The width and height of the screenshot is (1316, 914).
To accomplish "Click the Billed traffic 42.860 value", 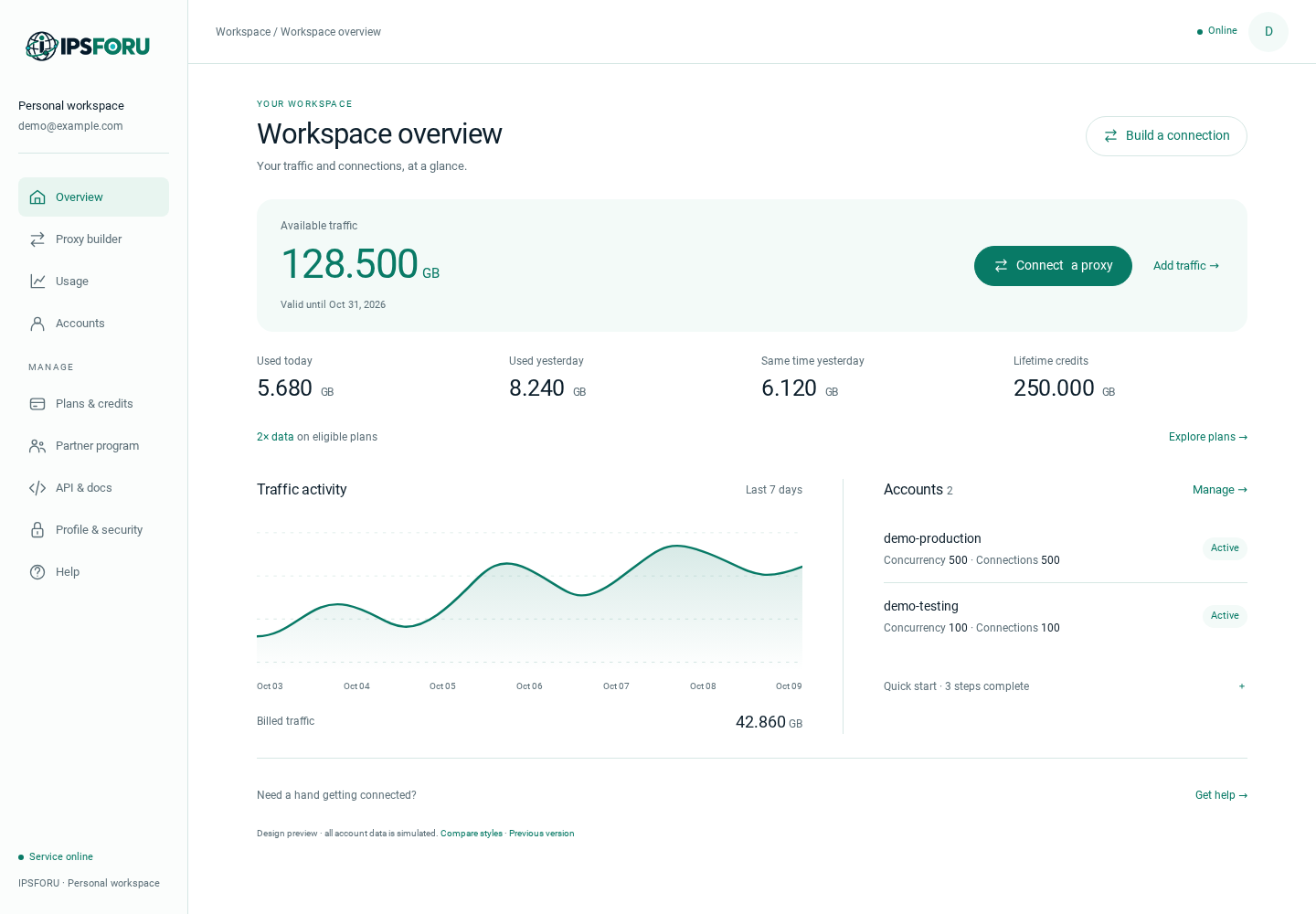I will pyautogui.click(x=769, y=722).
